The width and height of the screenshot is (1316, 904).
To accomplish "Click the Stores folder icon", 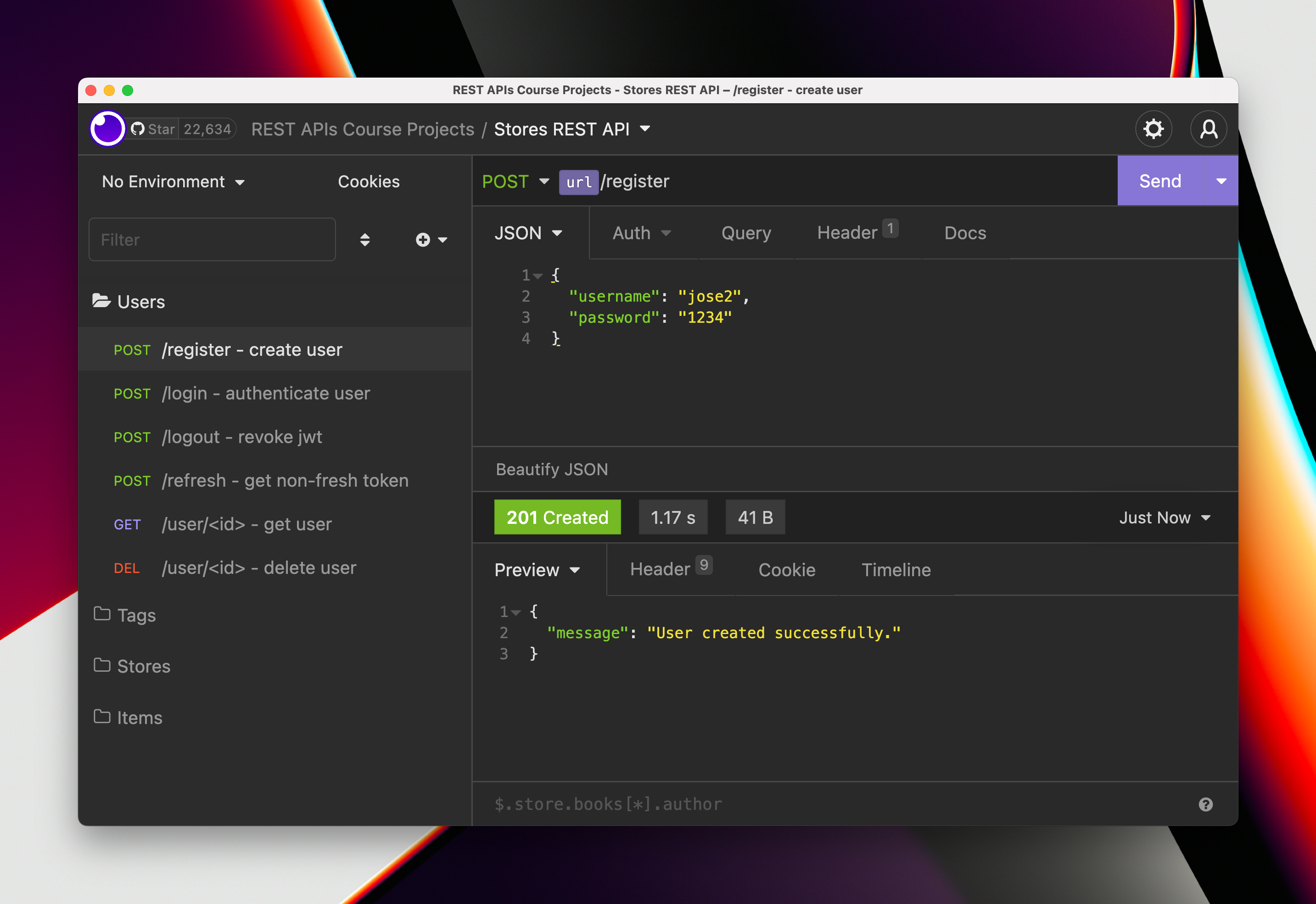I will coord(102,665).
